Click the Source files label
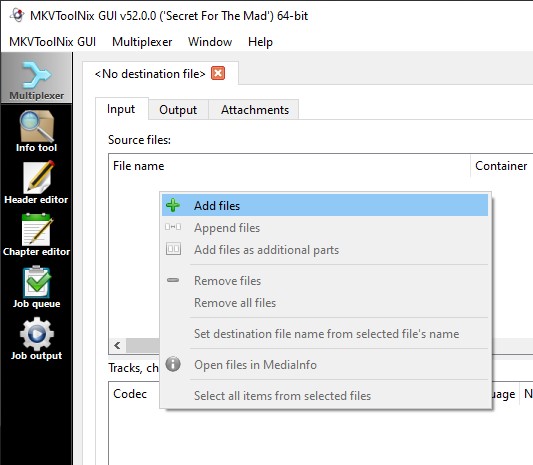 pos(139,140)
